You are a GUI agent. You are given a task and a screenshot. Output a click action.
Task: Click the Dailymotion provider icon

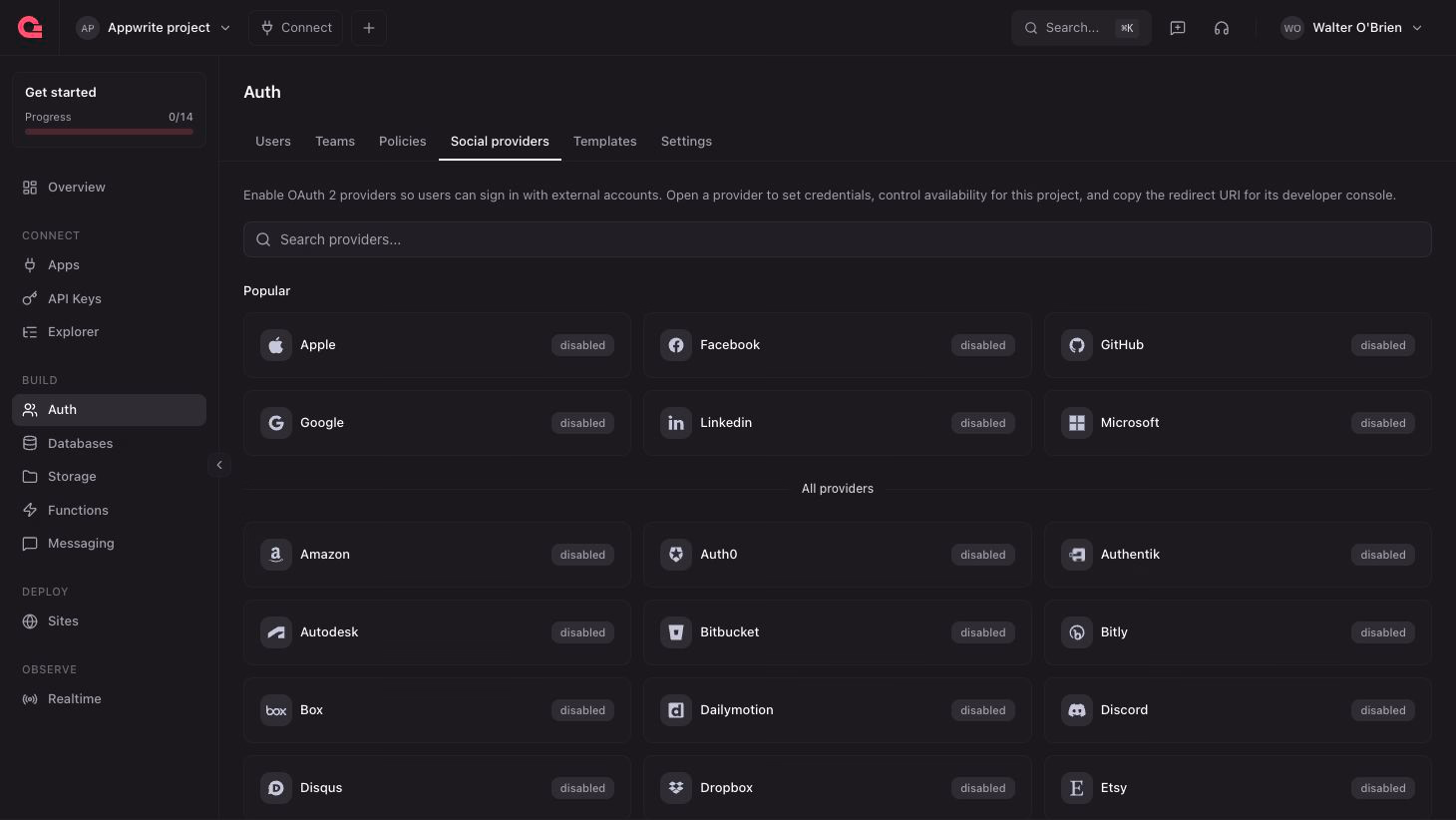coord(676,710)
